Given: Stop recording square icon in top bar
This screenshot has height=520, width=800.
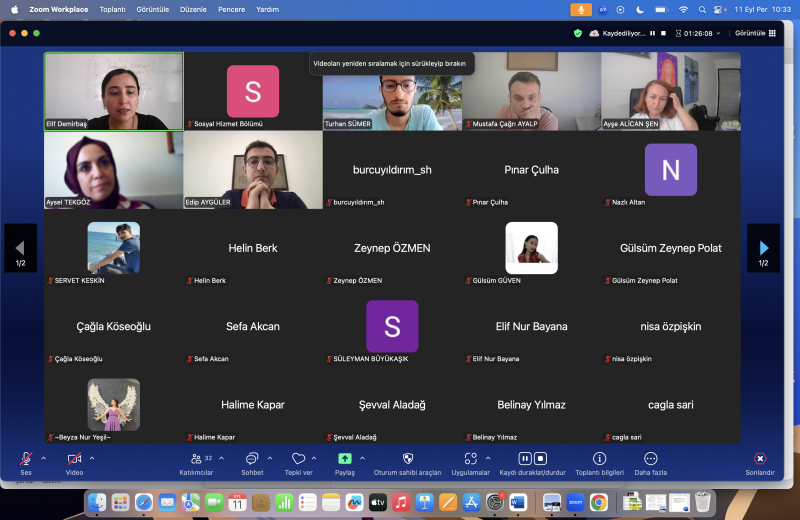Looking at the screenshot, I should point(663,33).
